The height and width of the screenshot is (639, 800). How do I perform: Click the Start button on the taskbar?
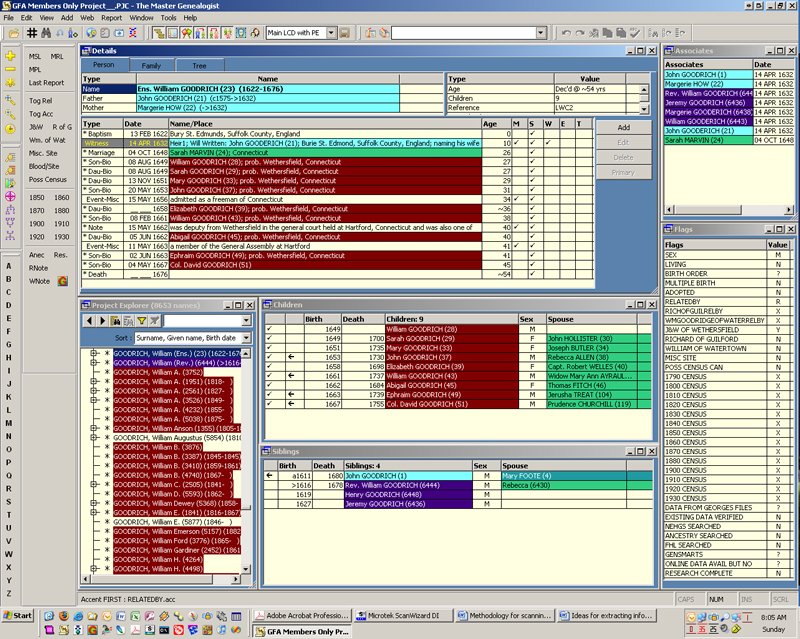pyautogui.click(x=18, y=616)
